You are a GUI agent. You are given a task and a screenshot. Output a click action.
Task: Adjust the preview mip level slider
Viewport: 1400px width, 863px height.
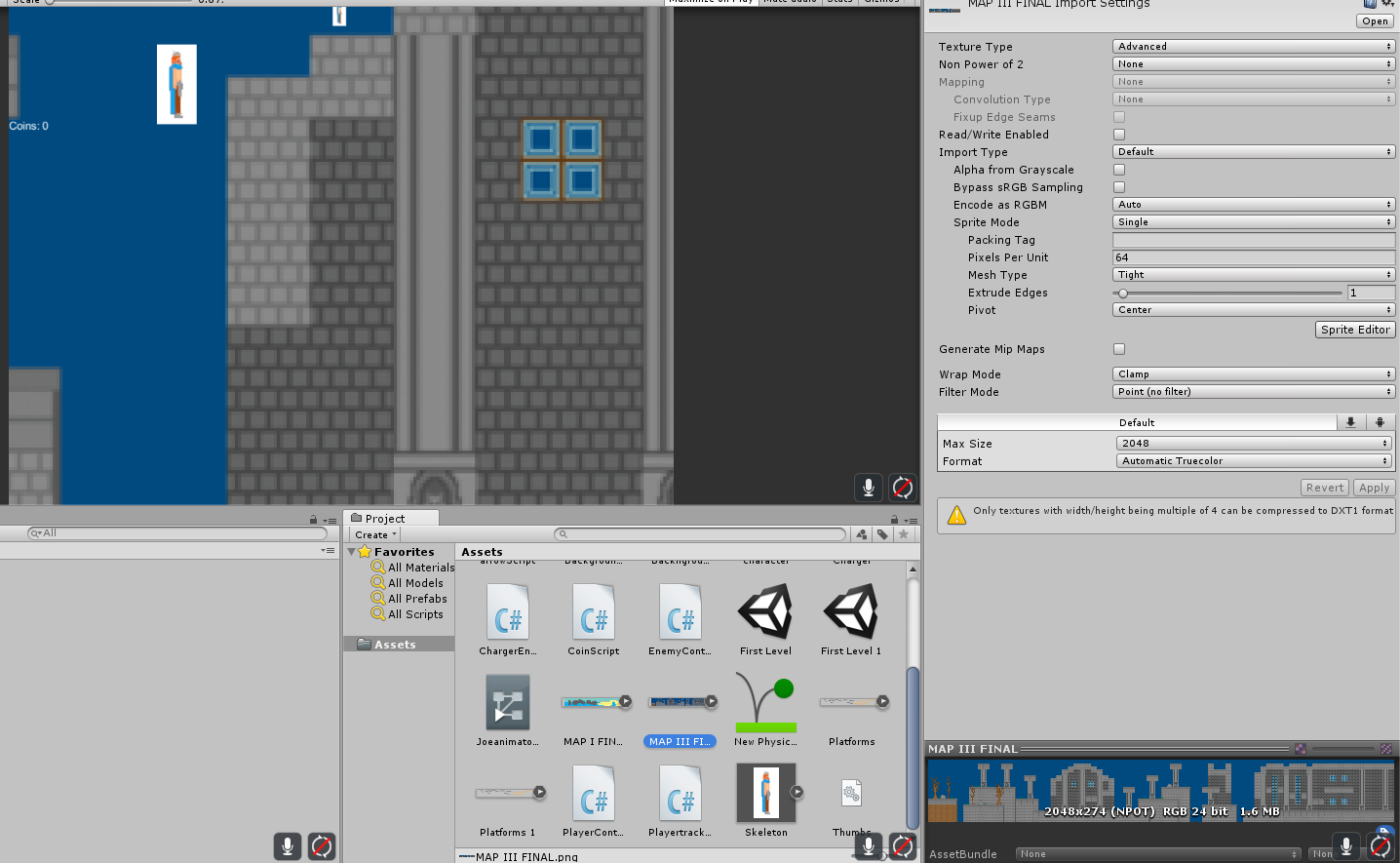point(1342,749)
